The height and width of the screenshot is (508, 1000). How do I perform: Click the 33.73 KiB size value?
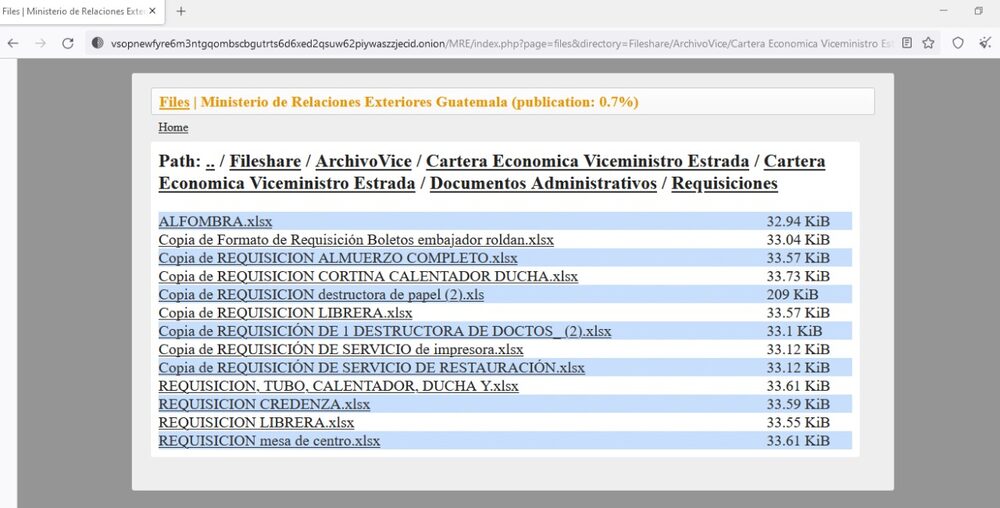click(x=798, y=277)
